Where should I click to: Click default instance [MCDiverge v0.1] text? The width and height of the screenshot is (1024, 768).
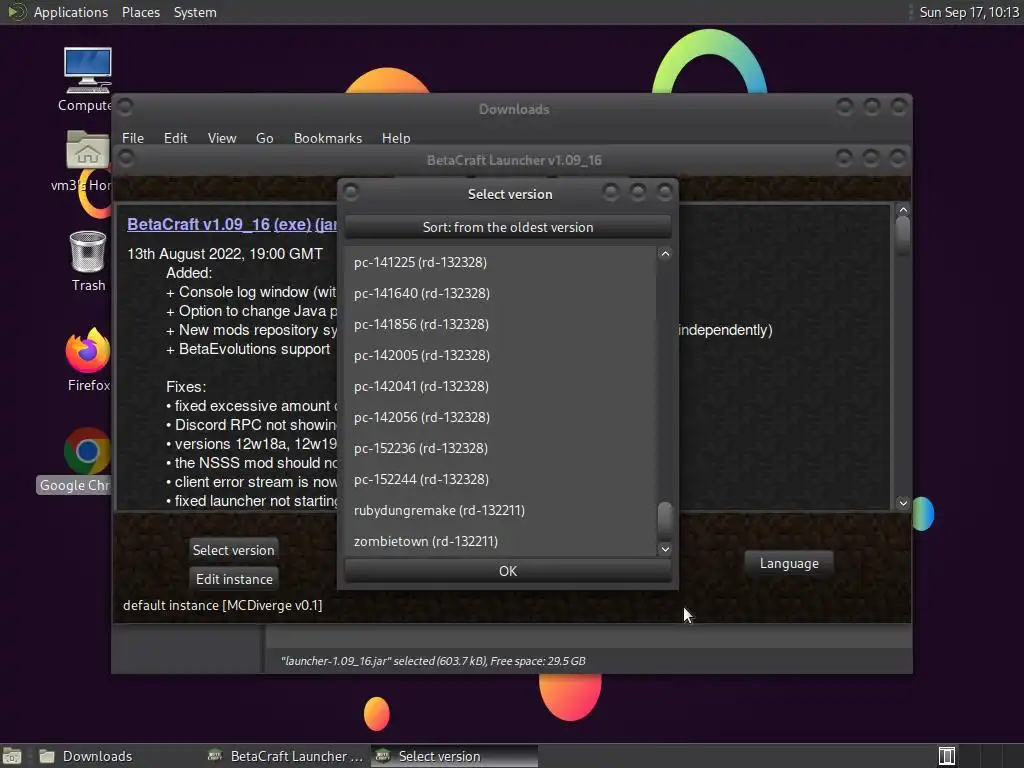(x=223, y=605)
